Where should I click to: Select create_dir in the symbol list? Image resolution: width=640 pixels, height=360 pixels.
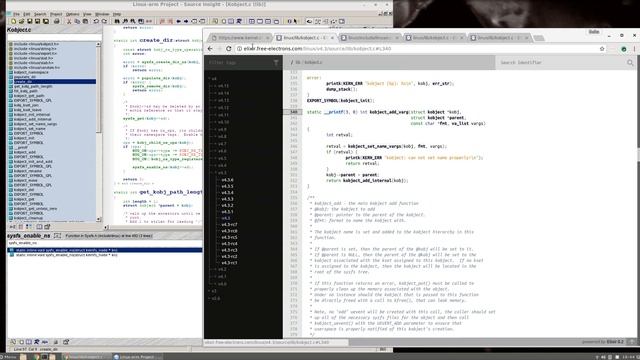tap(52, 82)
